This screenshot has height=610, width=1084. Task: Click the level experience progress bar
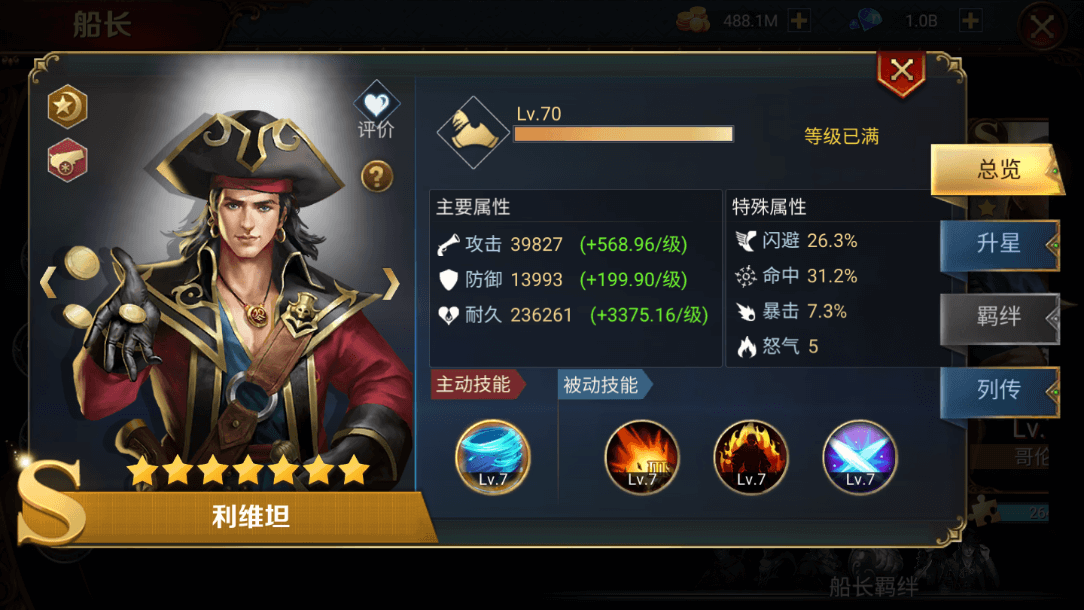624,133
